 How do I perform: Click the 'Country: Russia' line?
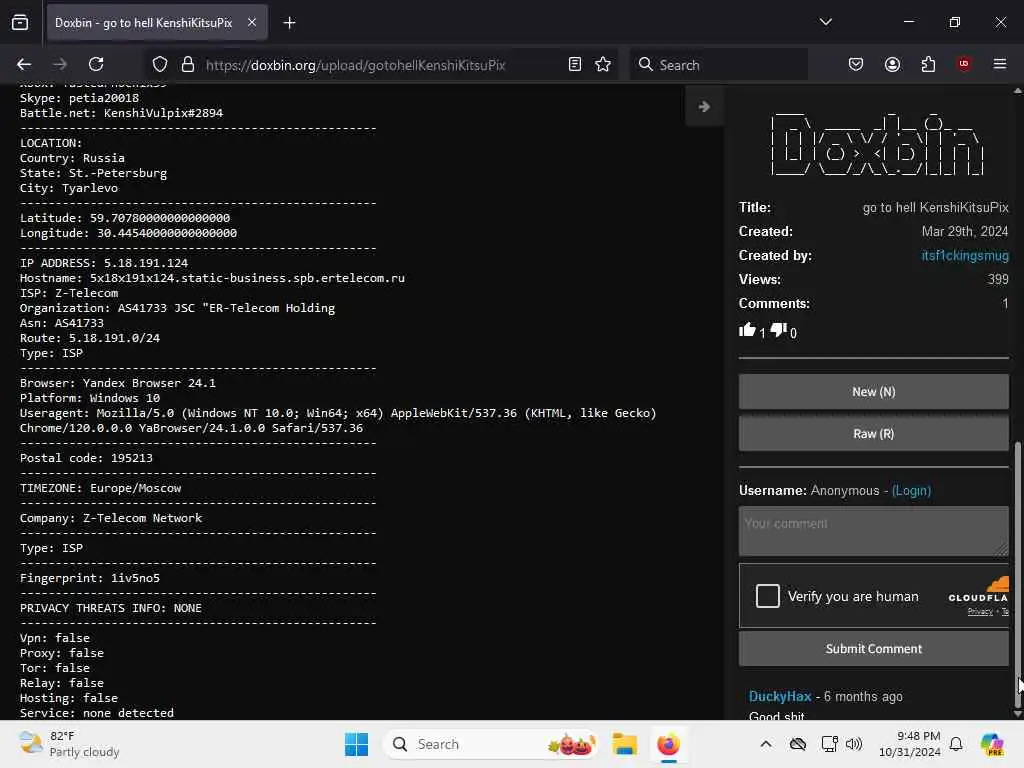[72, 157]
